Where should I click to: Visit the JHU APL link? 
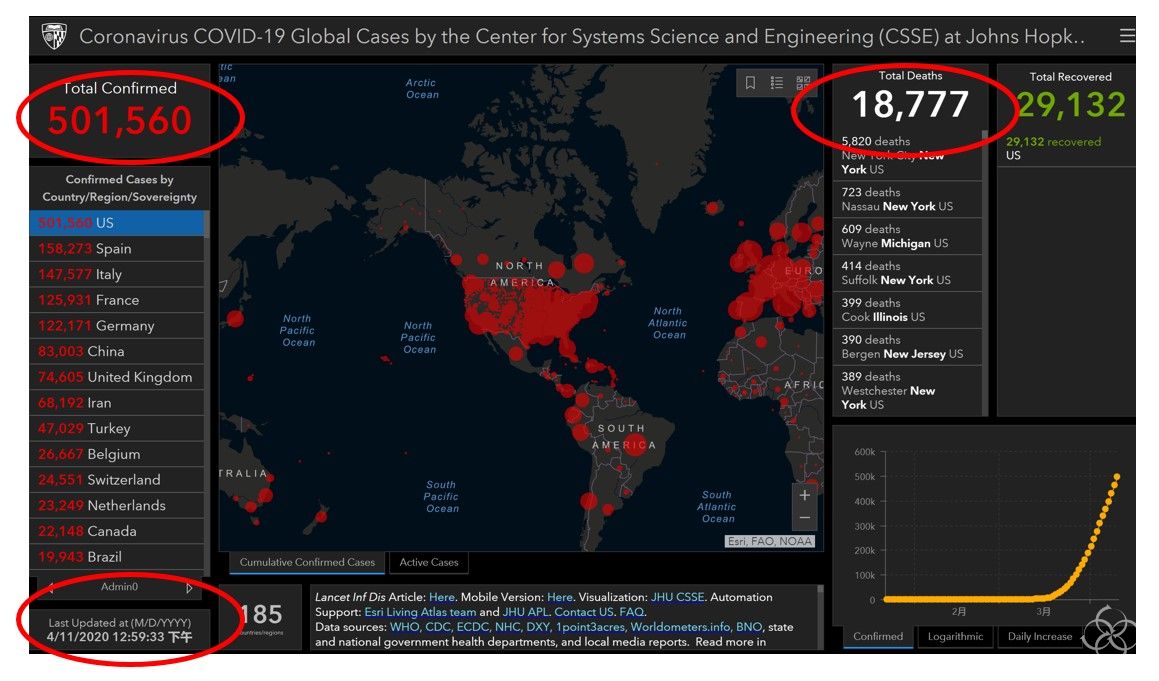click(x=525, y=612)
